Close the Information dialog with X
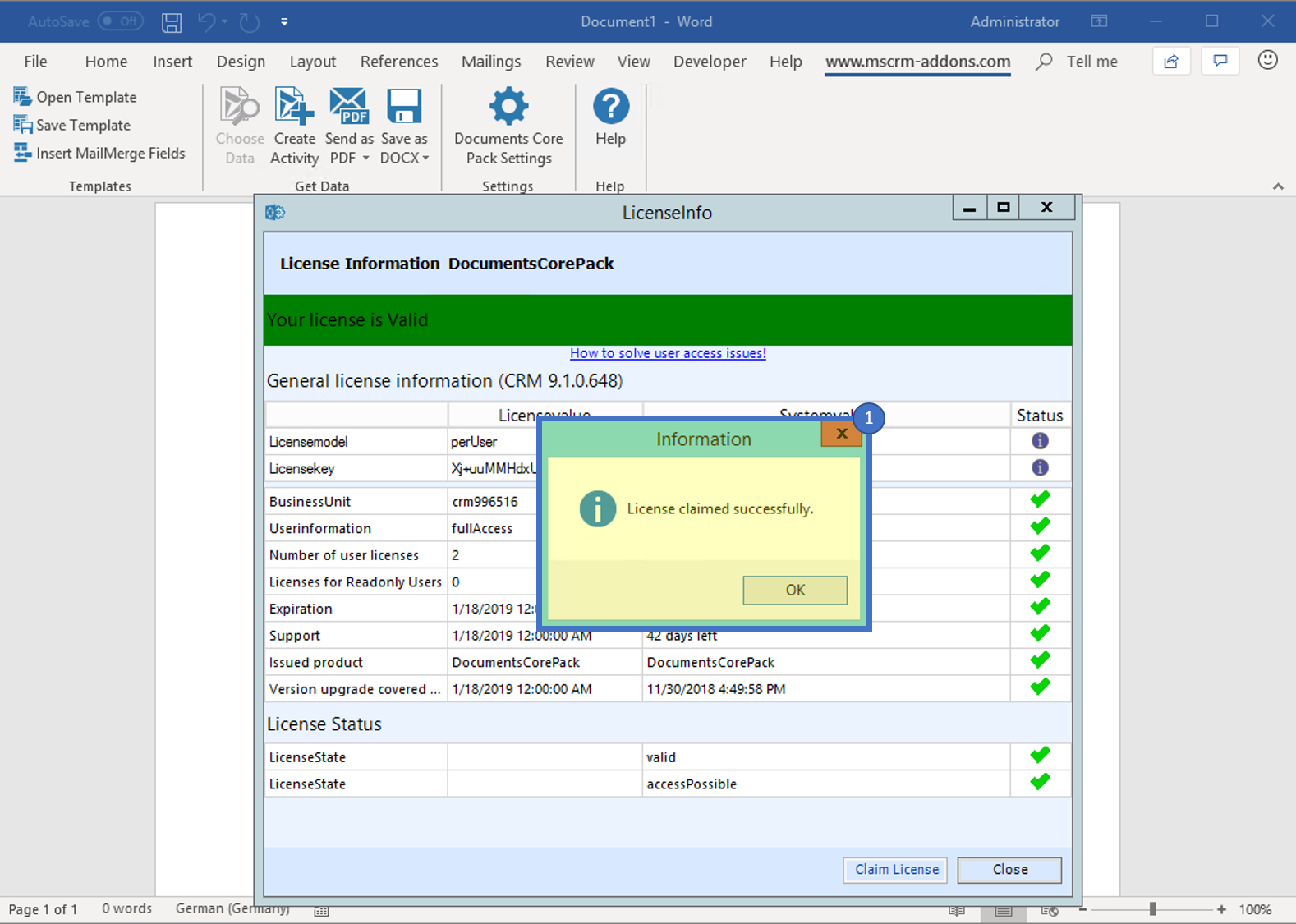The height and width of the screenshot is (924, 1296). coord(841,434)
